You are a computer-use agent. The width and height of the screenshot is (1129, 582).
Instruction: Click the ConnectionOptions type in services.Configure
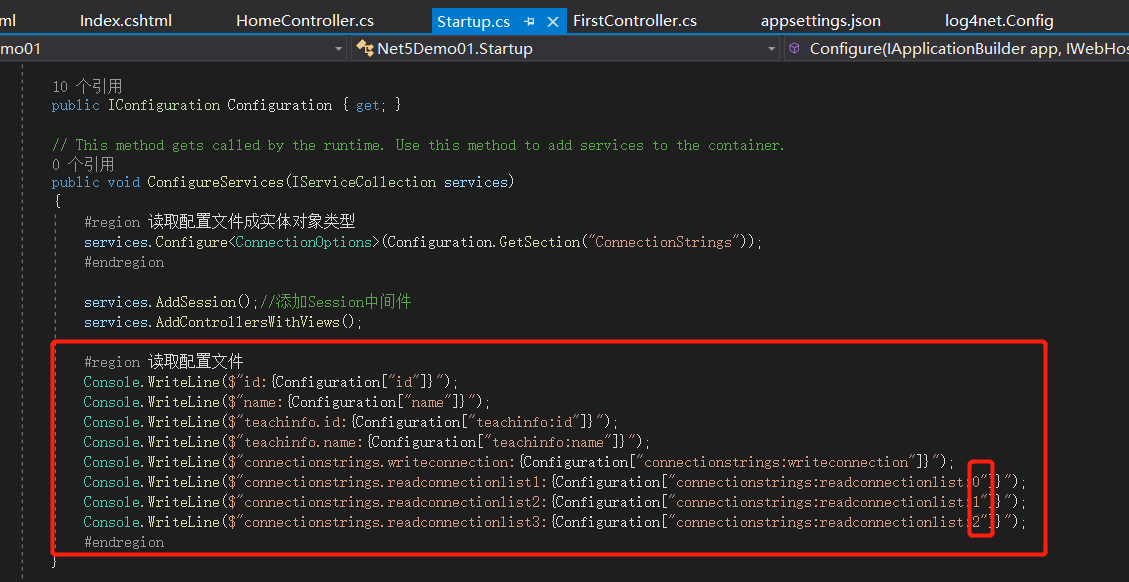point(303,242)
